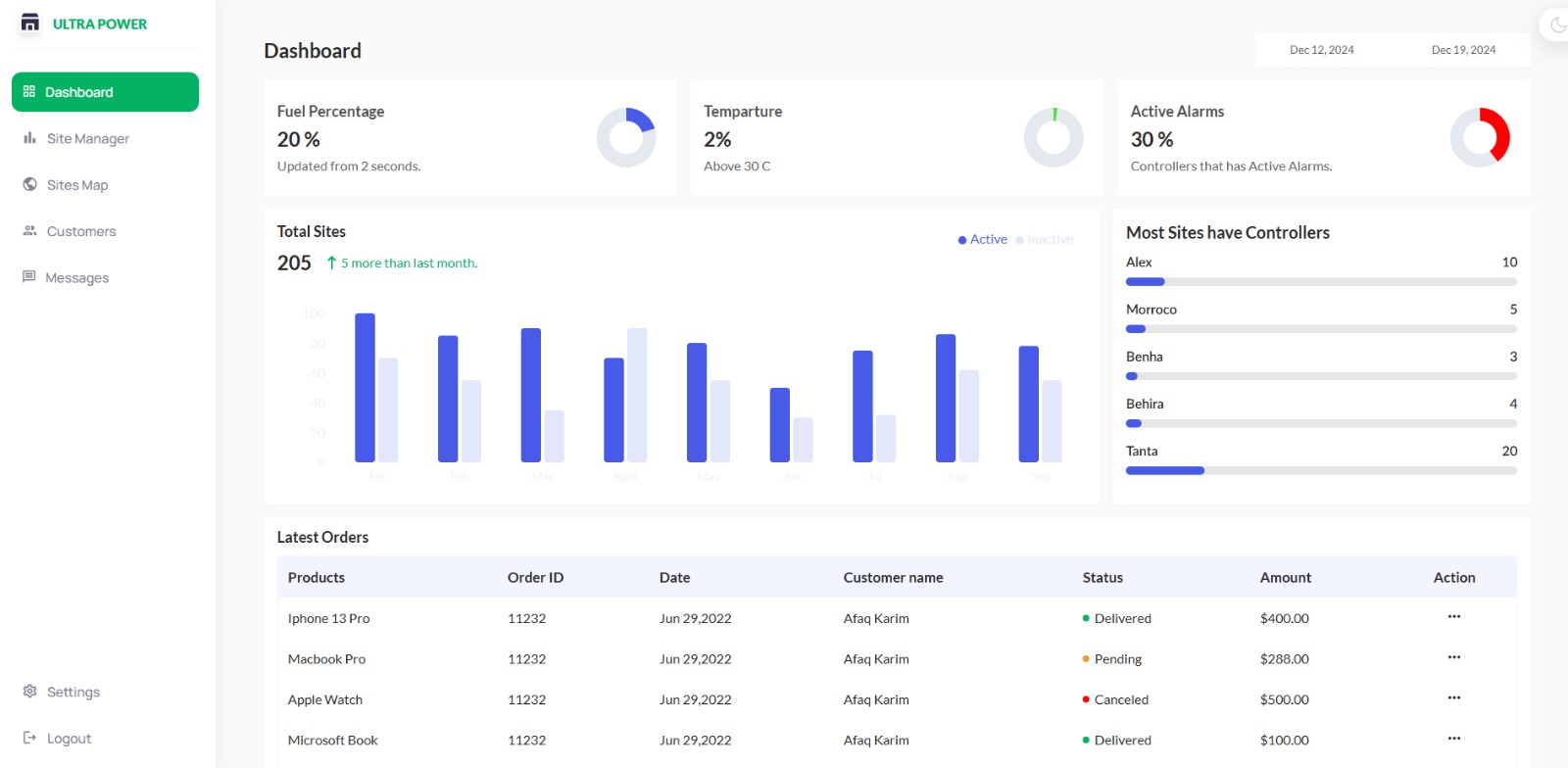Screen dimensions: 1568x768
Task: Click the Logout arrow icon
Action: click(29, 738)
